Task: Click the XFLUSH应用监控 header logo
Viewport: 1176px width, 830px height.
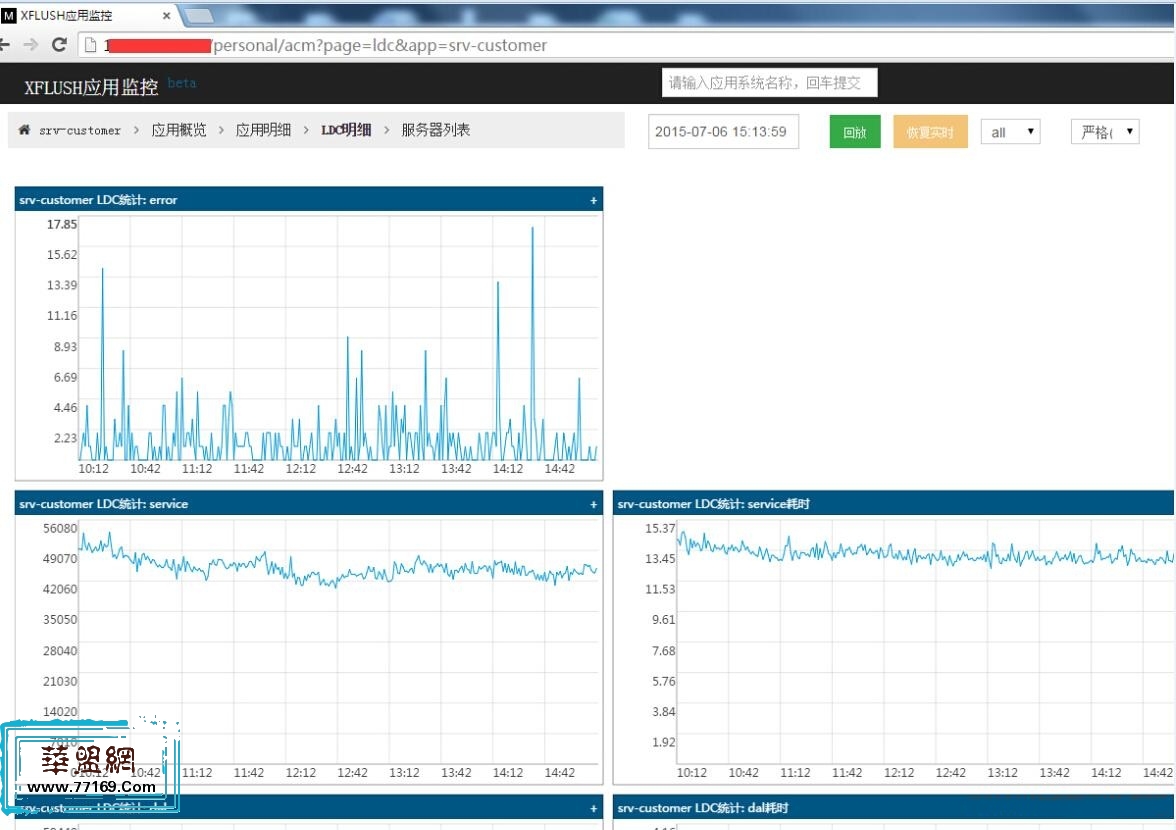Action: tap(91, 87)
